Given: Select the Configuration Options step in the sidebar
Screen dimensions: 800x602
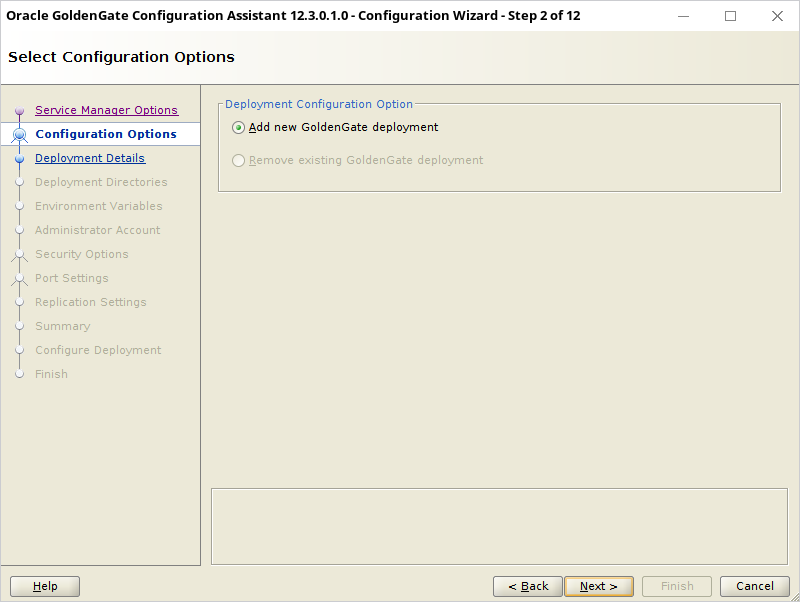Looking at the screenshot, I should pyautogui.click(x=106, y=134).
